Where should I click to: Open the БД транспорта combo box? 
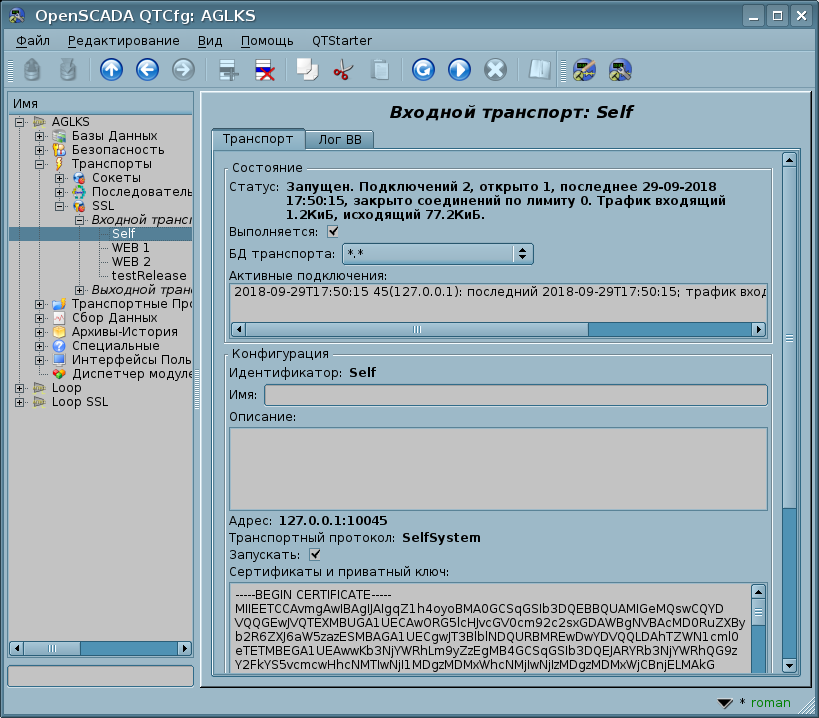point(438,254)
